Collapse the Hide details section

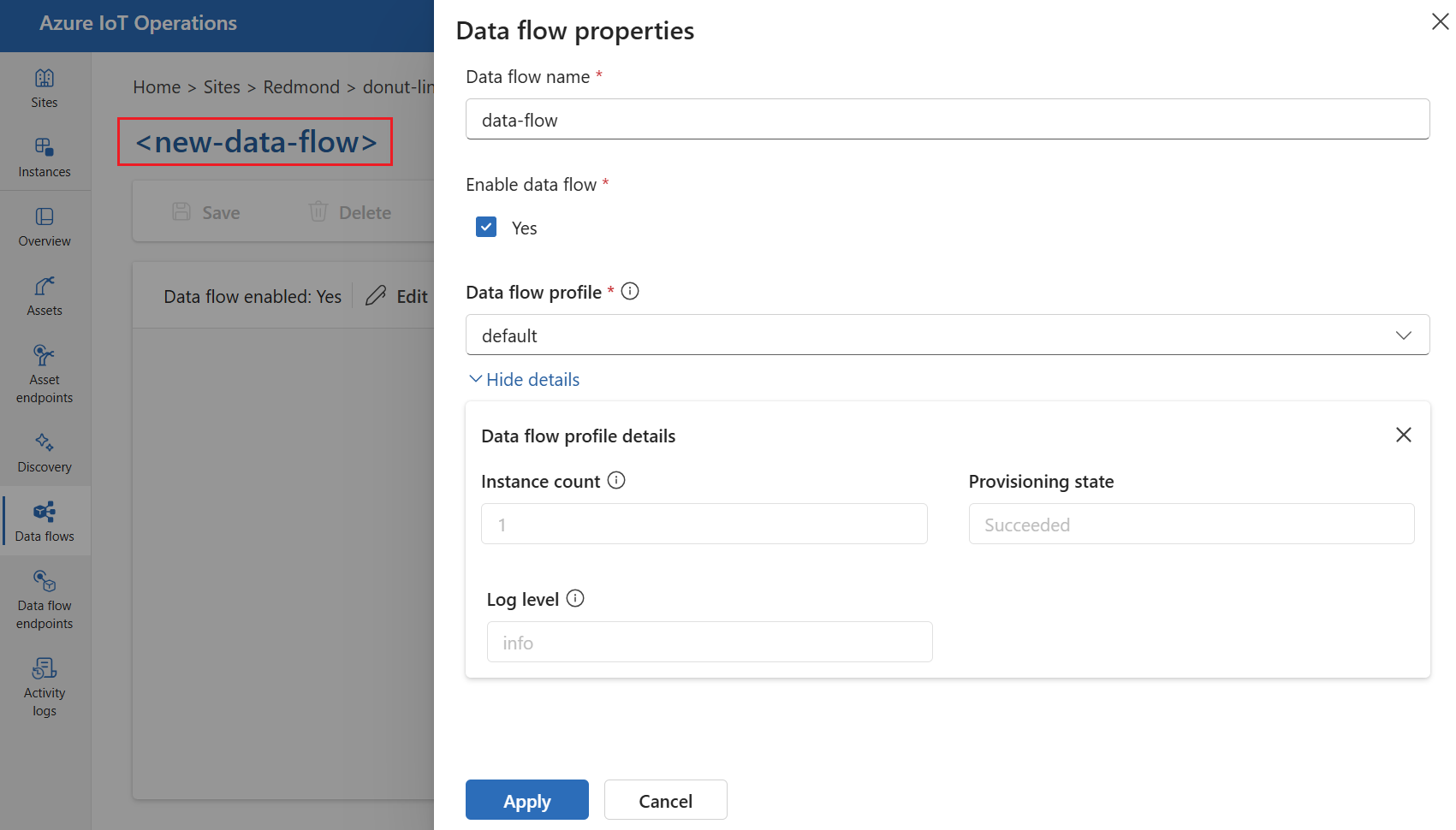point(523,379)
